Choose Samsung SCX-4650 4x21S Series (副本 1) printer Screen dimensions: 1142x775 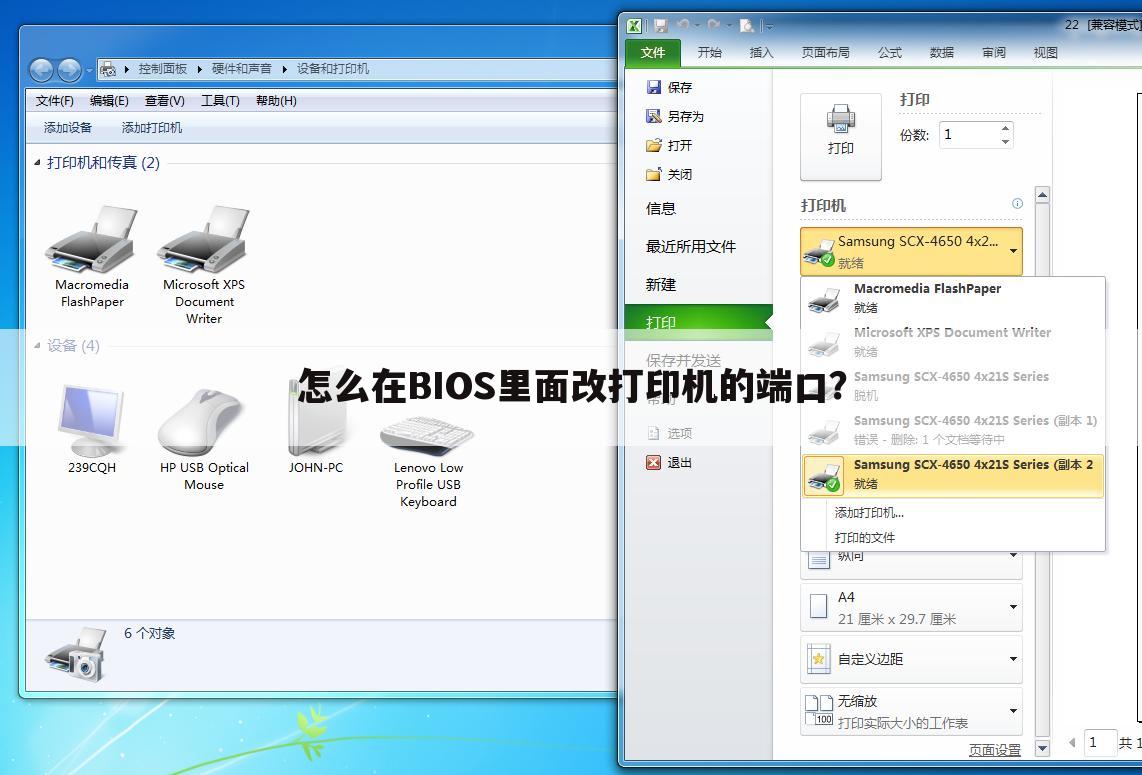click(x=953, y=430)
